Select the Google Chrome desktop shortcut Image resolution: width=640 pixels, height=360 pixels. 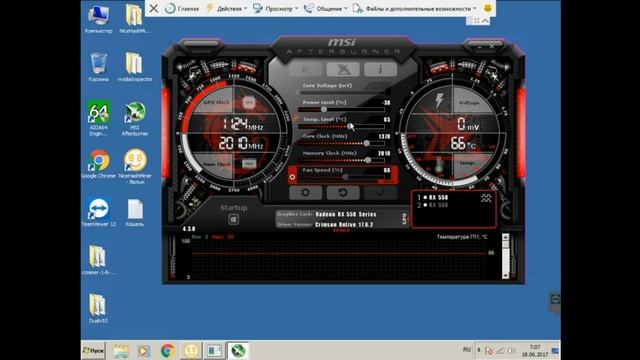click(x=98, y=164)
